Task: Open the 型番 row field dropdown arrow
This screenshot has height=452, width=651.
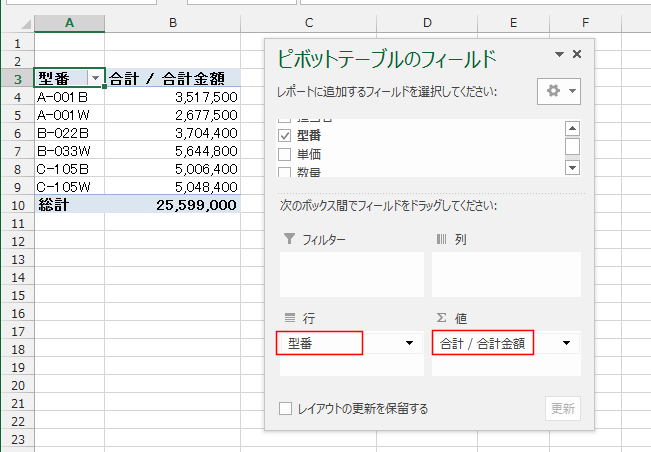Action: point(409,343)
